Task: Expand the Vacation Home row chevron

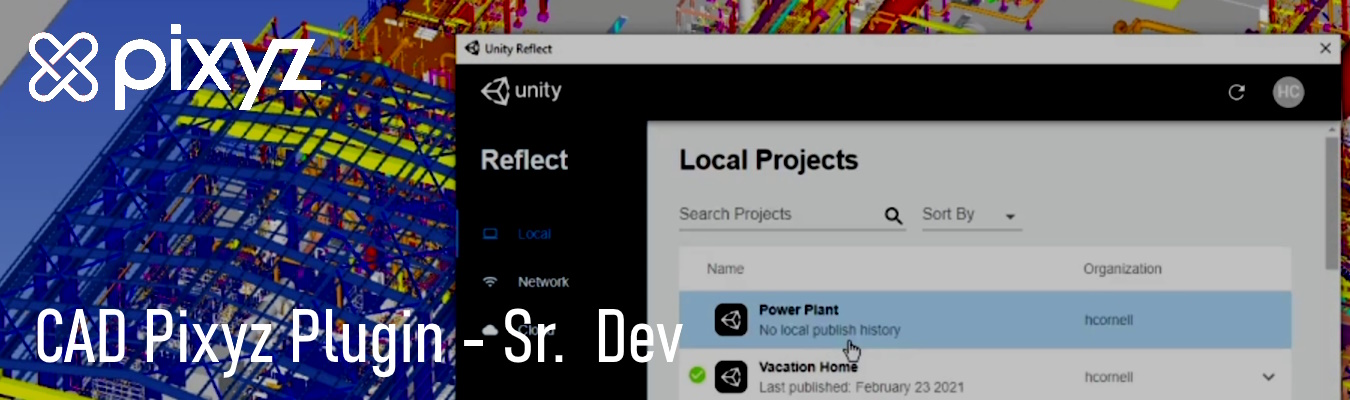Action: [x=1268, y=377]
